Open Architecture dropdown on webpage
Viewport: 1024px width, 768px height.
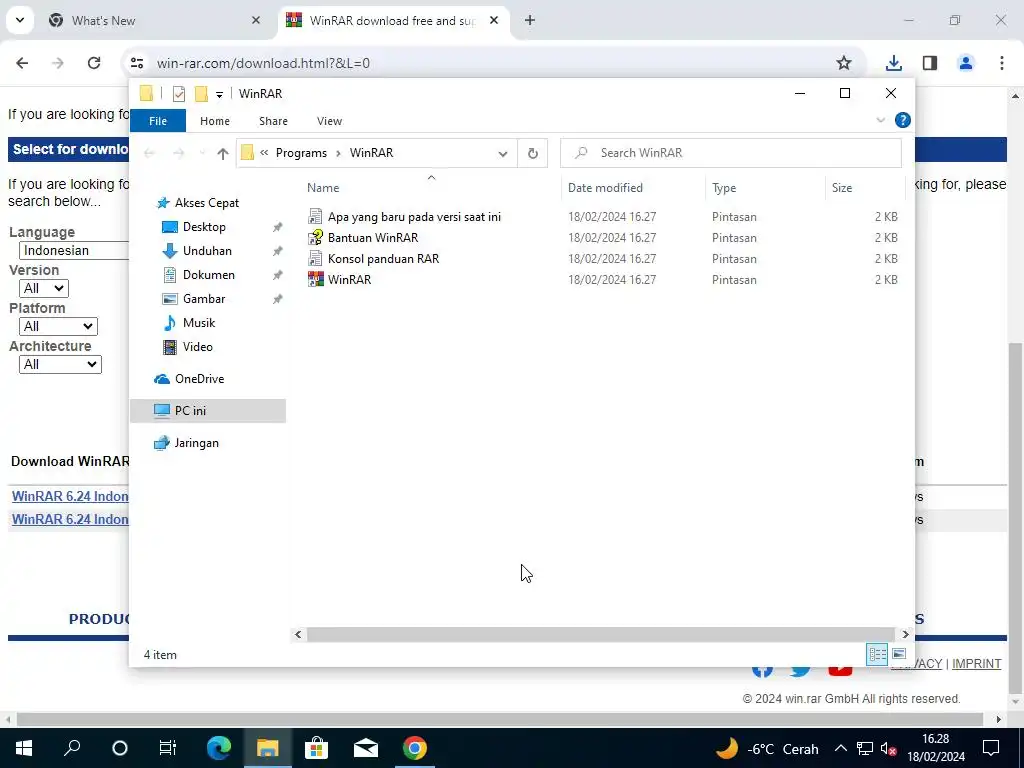coord(61,364)
